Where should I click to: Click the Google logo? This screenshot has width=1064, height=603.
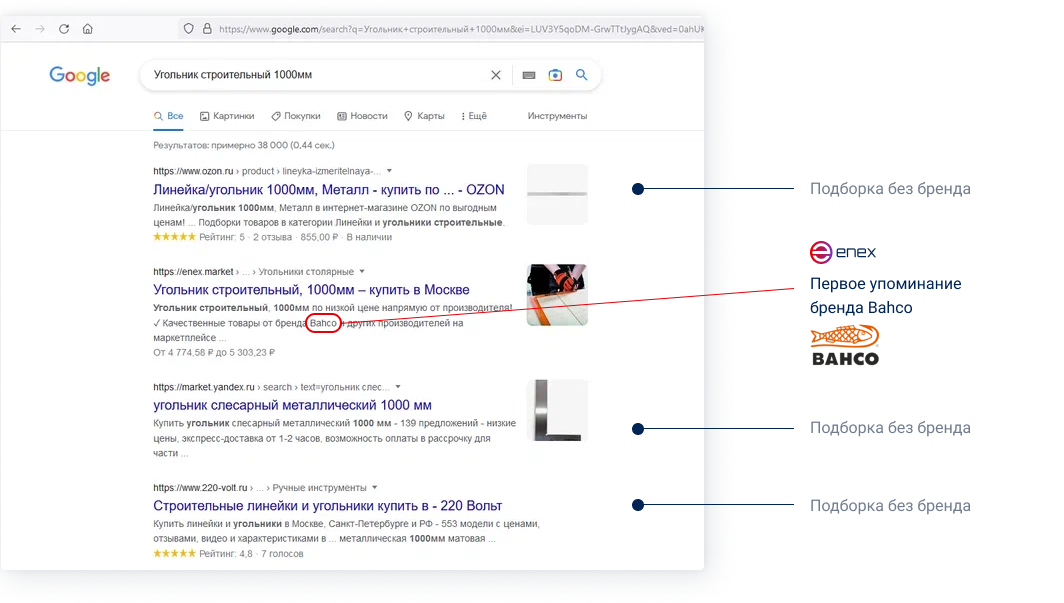coord(79,75)
